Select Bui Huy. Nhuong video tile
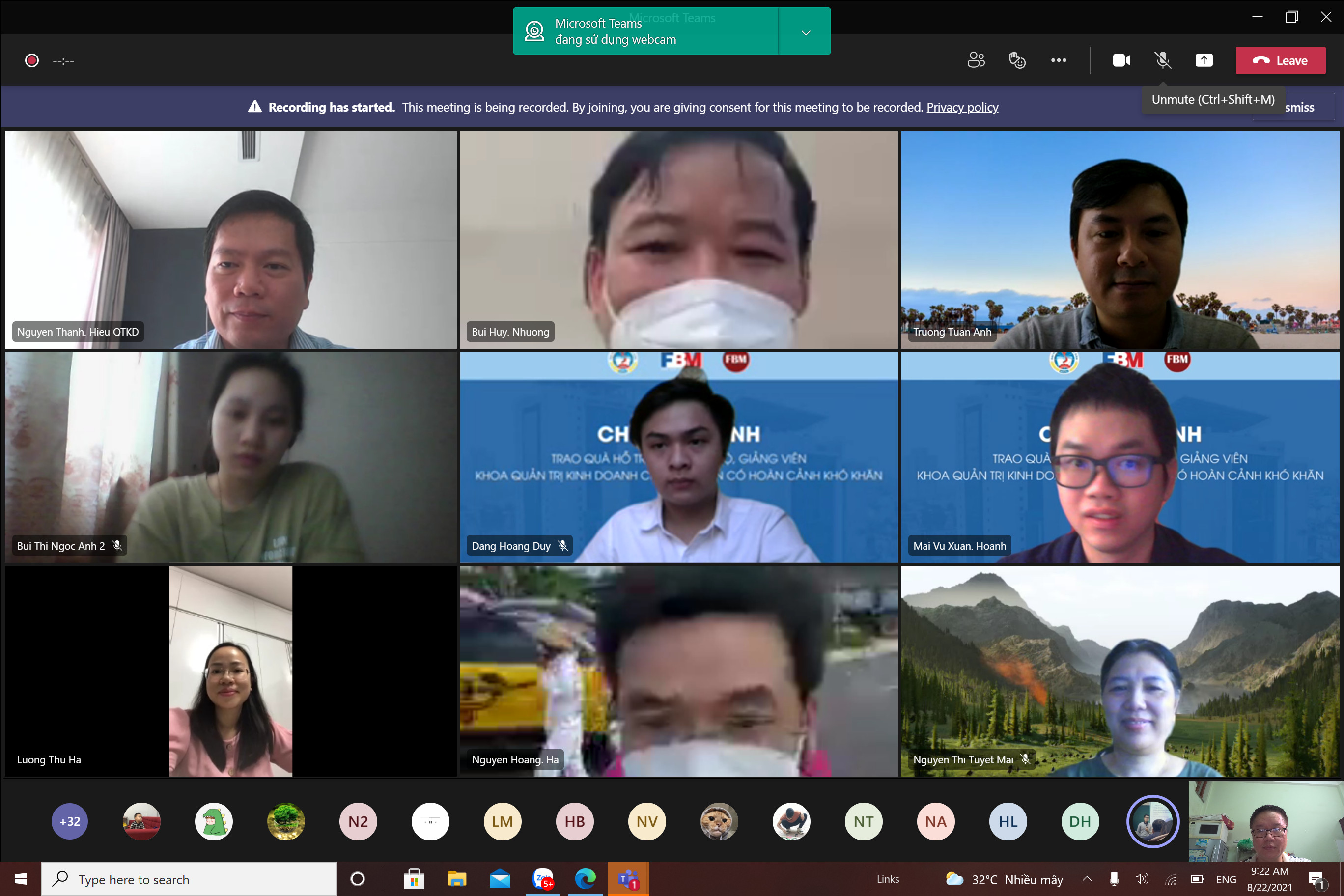The image size is (1344, 896). point(678,239)
